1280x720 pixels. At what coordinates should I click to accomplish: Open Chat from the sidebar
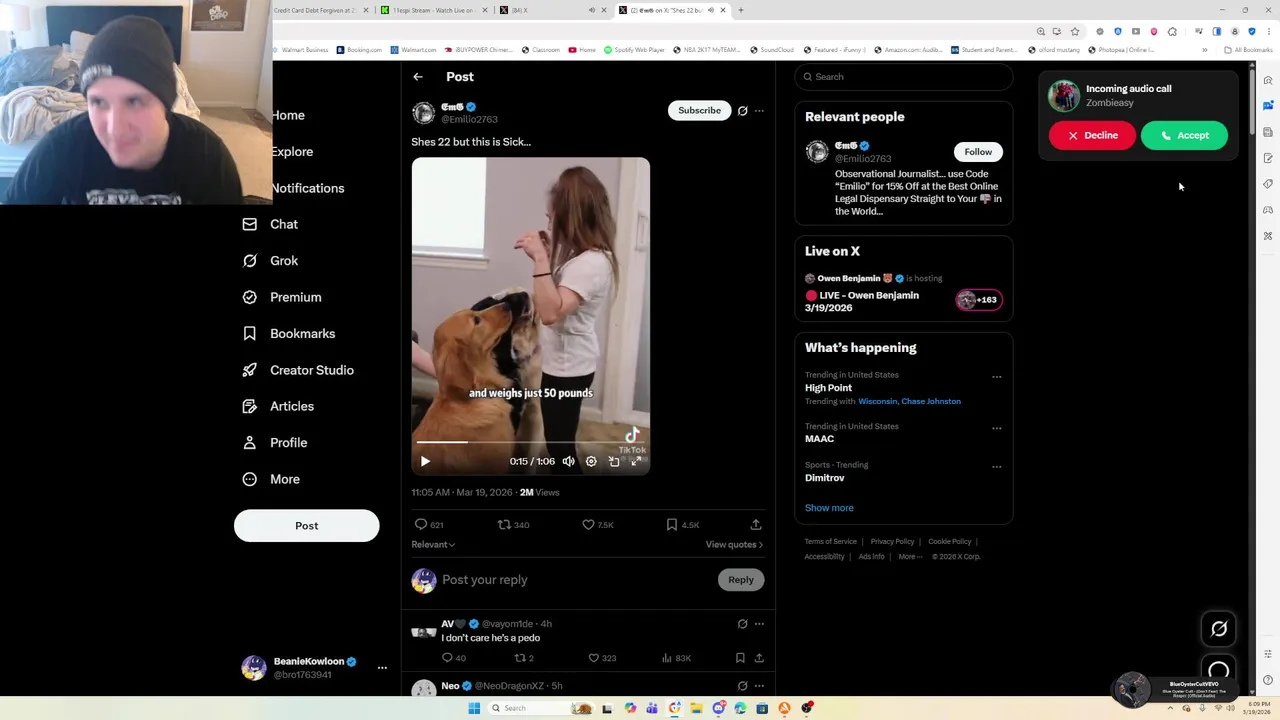coord(270,224)
